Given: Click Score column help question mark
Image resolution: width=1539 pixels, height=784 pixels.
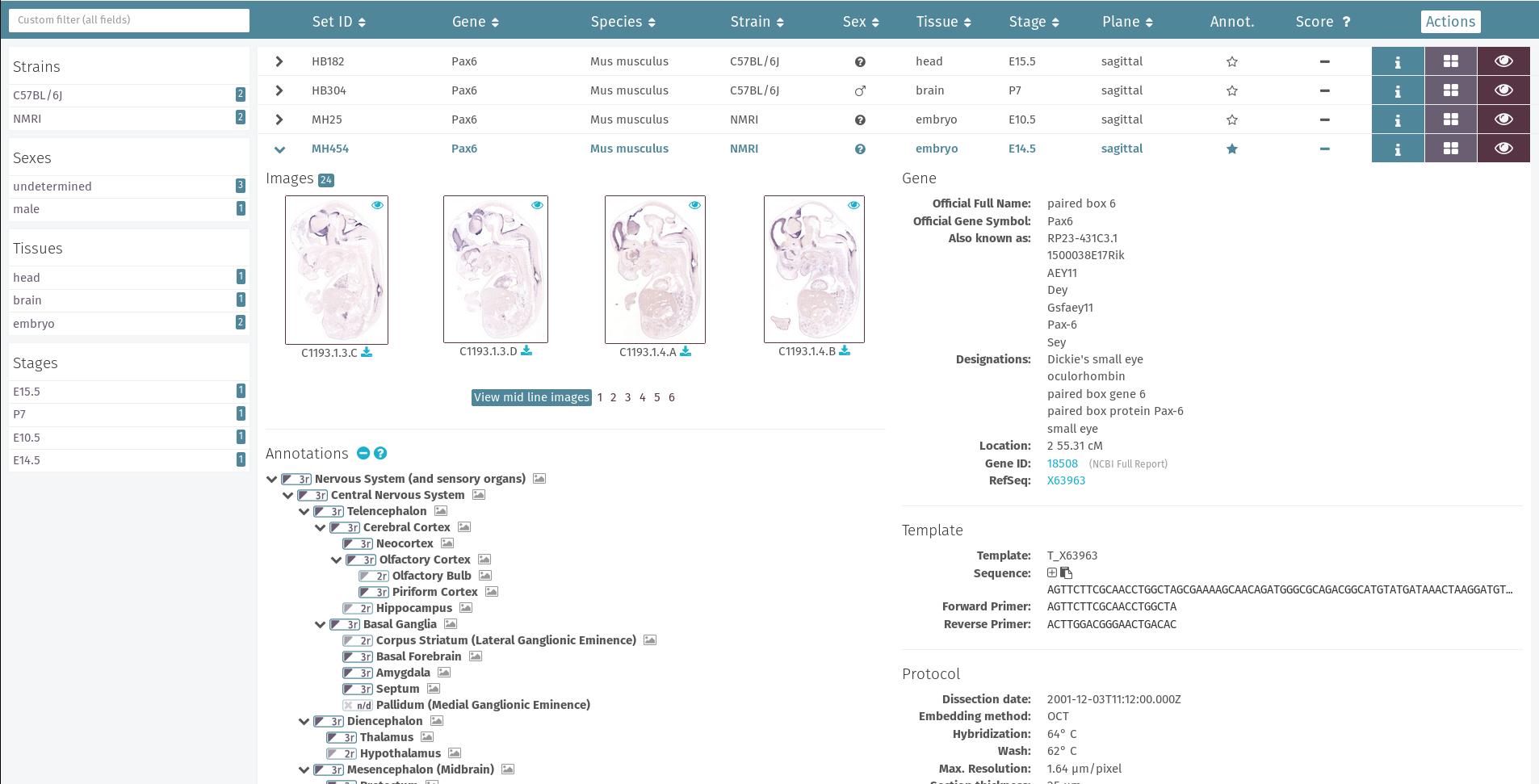Looking at the screenshot, I should click(1346, 22).
